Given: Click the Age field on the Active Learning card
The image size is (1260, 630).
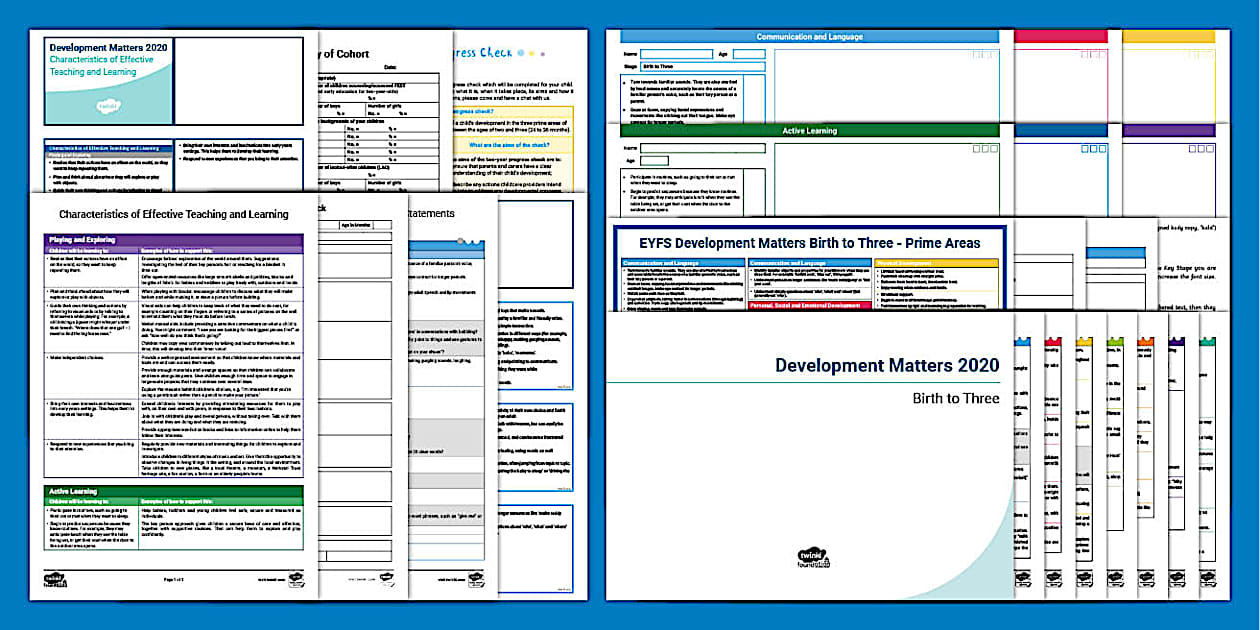Looking at the screenshot, I should (x=654, y=161).
